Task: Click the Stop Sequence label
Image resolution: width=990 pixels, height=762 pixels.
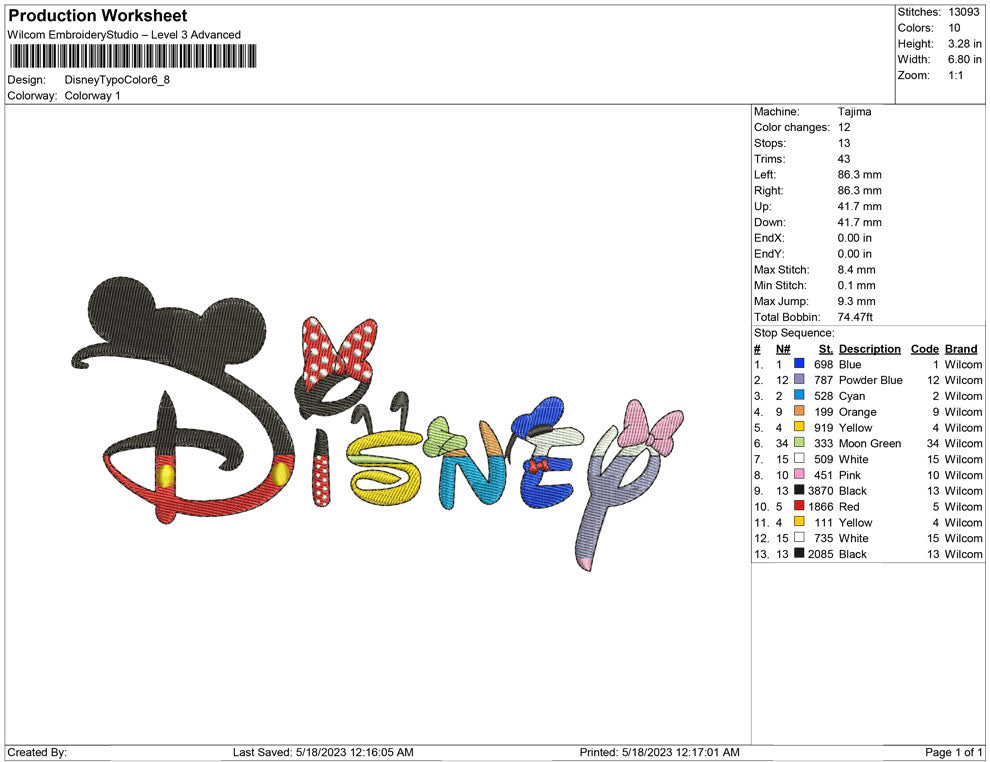Action: point(794,333)
